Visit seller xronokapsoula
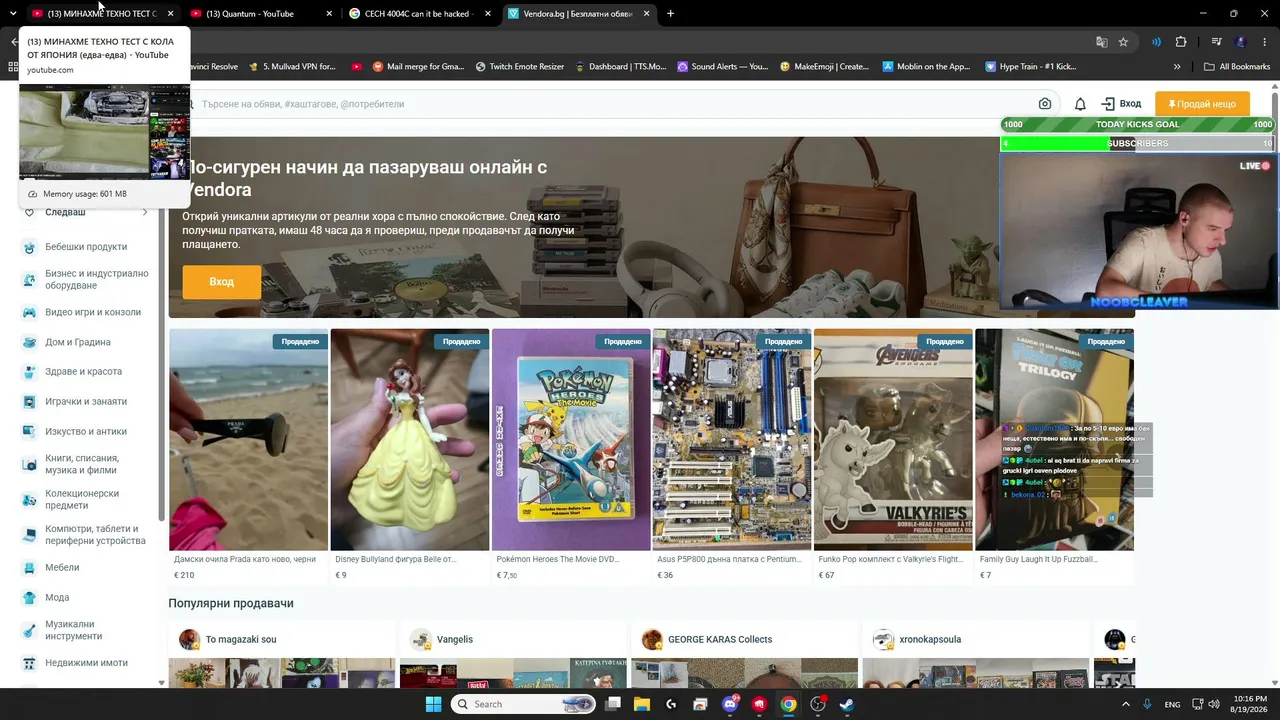The image size is (1280, 720). (x=930, y=639)
